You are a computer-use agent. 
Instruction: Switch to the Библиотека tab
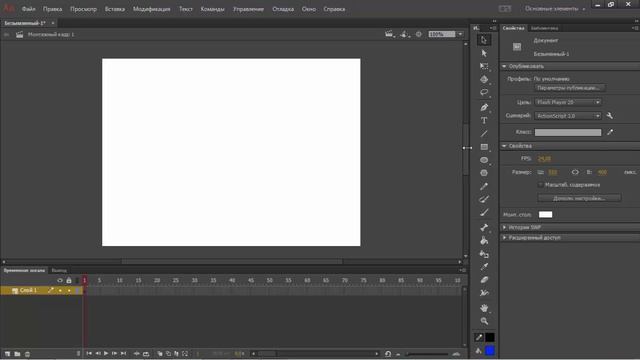click(x=544, y=28)
